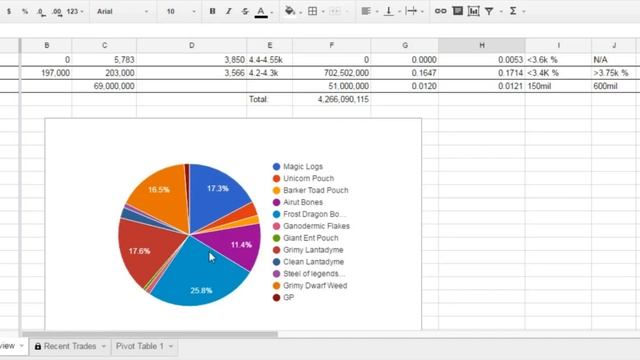Format selection as percent
The image size is (640, 360).
(25, 11)
